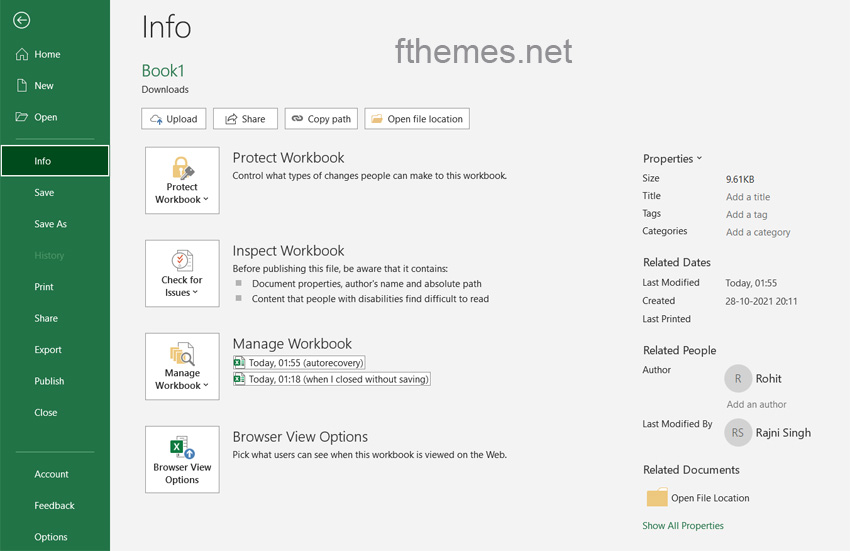Click Open File Location link under Related Documents
The image size is (850, 551).
tap(710, 498)
